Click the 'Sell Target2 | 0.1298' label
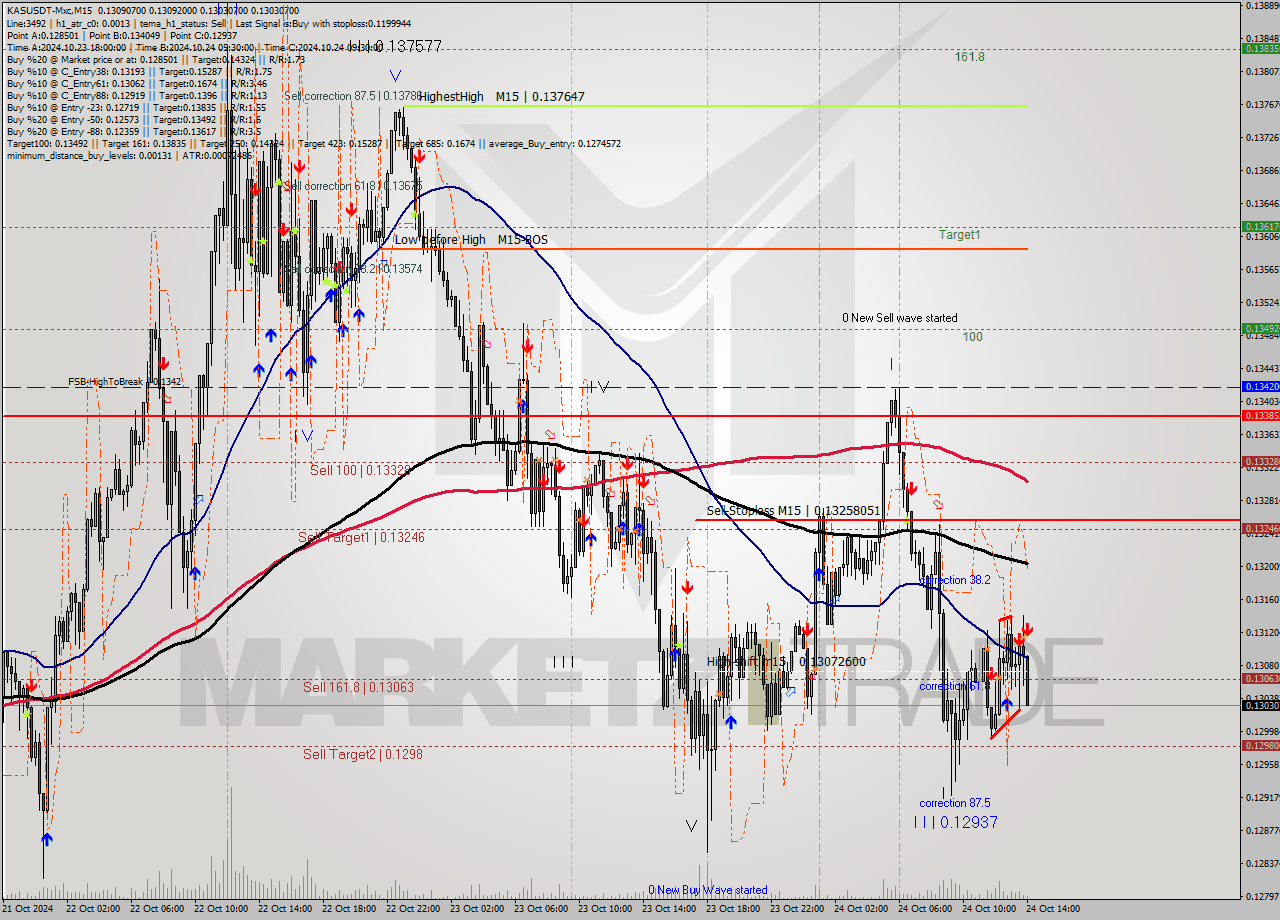The width and height of the screenshot is (1280, 920). [363, 754]
